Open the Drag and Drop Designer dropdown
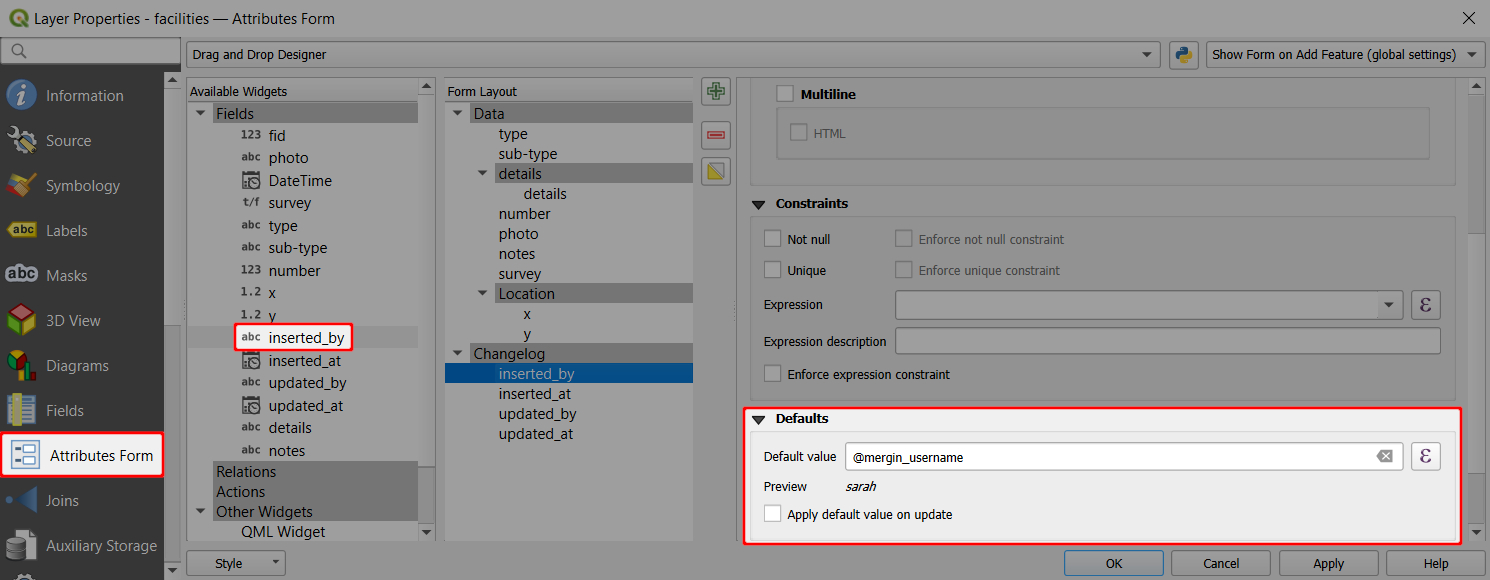Viewport: 1490px width, 580px height. pyautogui.click(x=673, y=55)
